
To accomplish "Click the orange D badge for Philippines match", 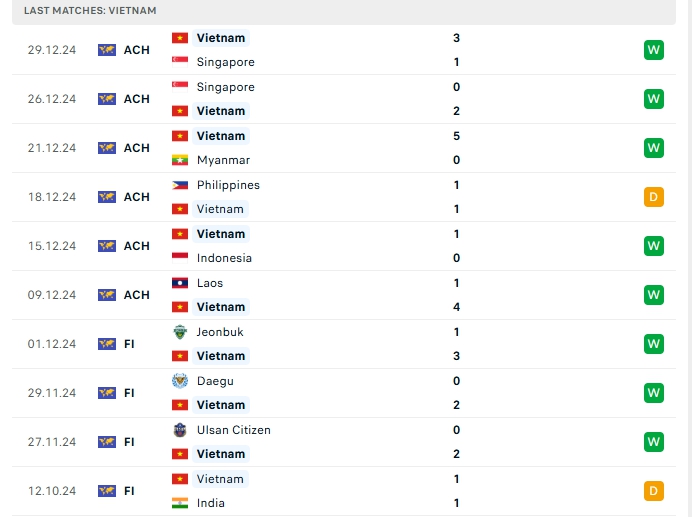I will click(x=654, y=197).
